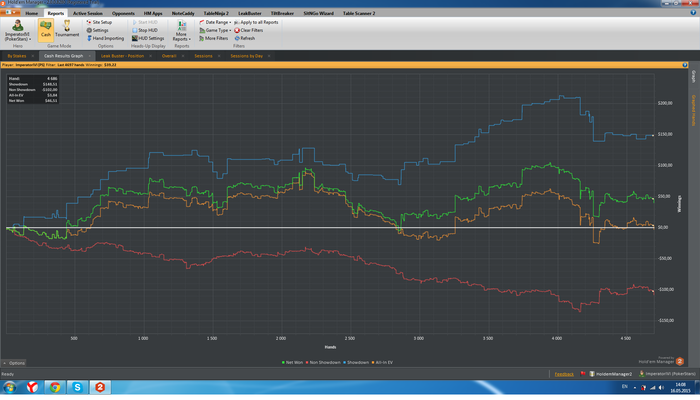Click the Windows Start button
This screenshot has height=400, width=700.
point(9,388)
